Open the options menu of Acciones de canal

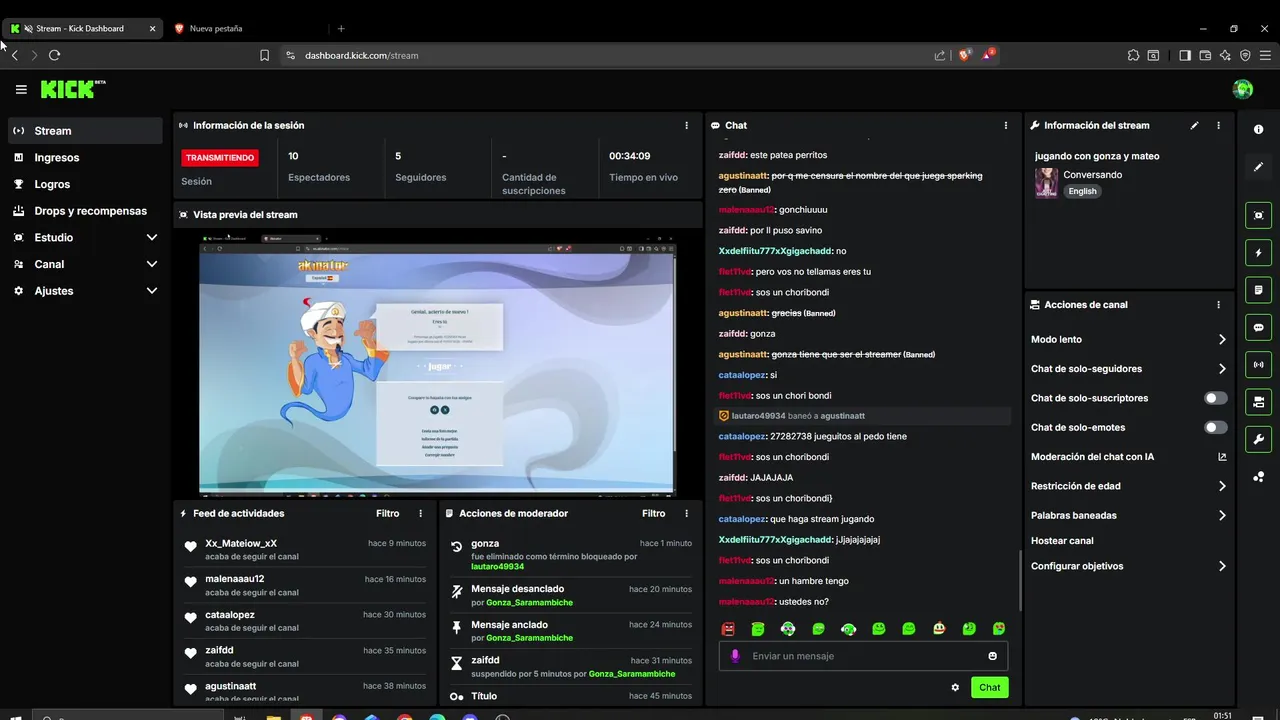[1218, 305]
